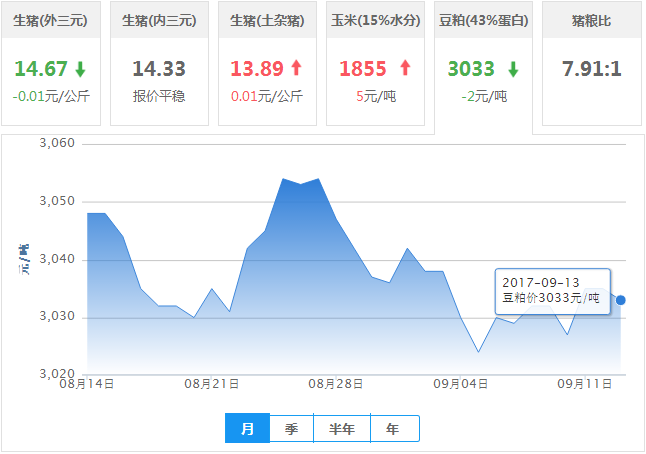This screenshot has width=646, height=454.
Task: Click the green down arrow beside 3033
Action: 513,69
